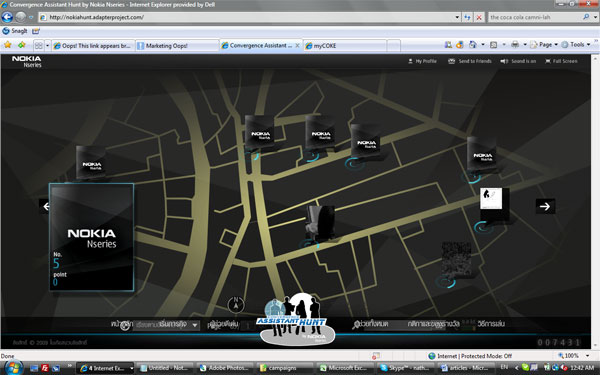
Task: Click the browser Back button
Action: 7,17
